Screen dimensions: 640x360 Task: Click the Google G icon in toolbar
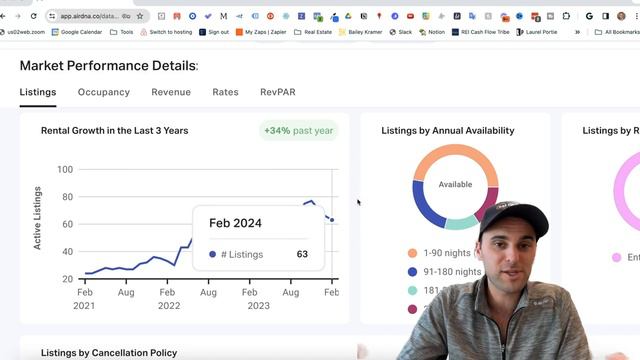(589, 16)
